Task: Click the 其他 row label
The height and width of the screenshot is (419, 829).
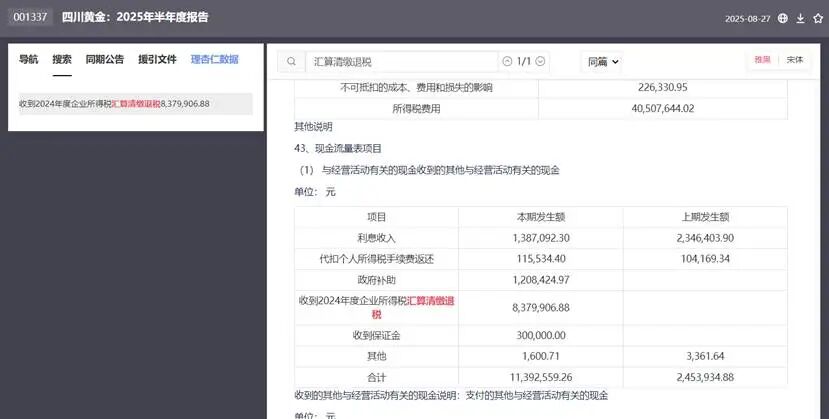Action: (376, 357)
